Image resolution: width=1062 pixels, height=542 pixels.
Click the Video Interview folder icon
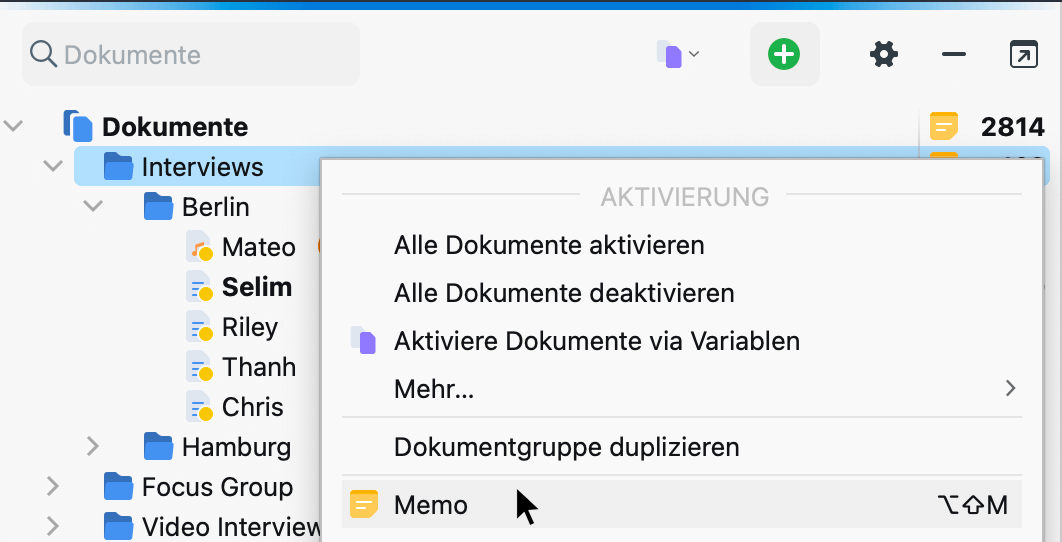coord(119,526)
